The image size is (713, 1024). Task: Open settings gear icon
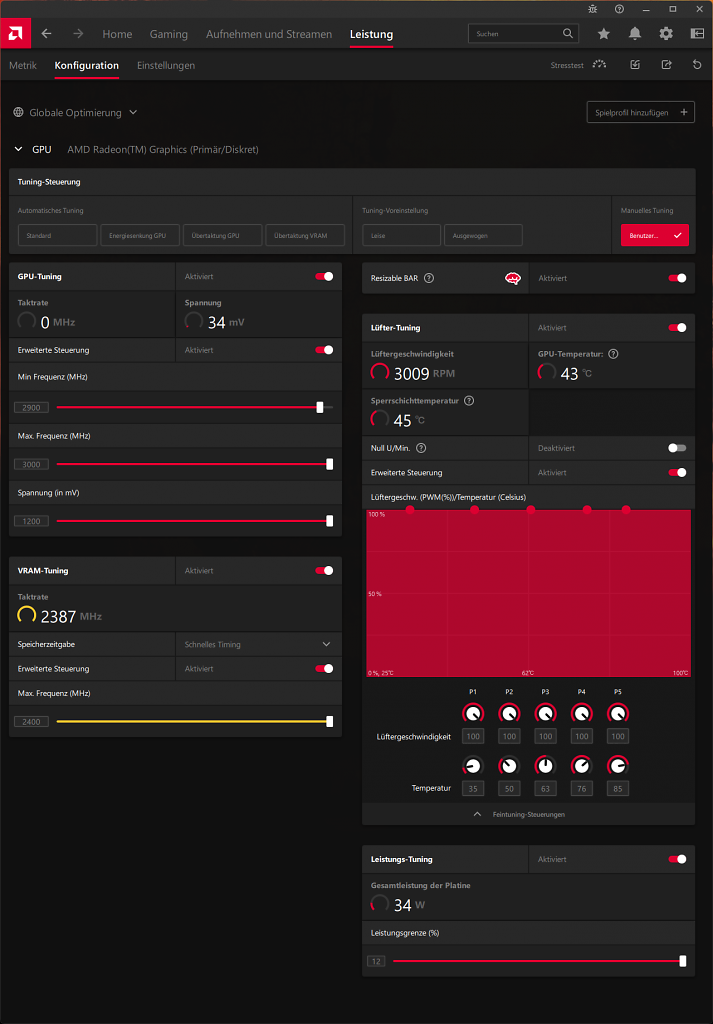pyautogui.click(x=666, y=34)
